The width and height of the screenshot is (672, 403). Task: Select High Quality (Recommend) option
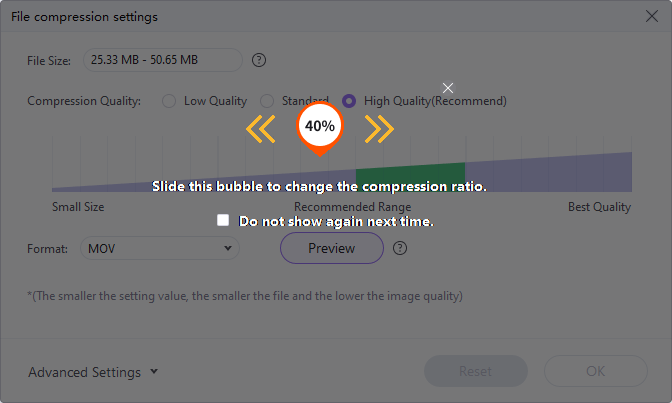349,101
